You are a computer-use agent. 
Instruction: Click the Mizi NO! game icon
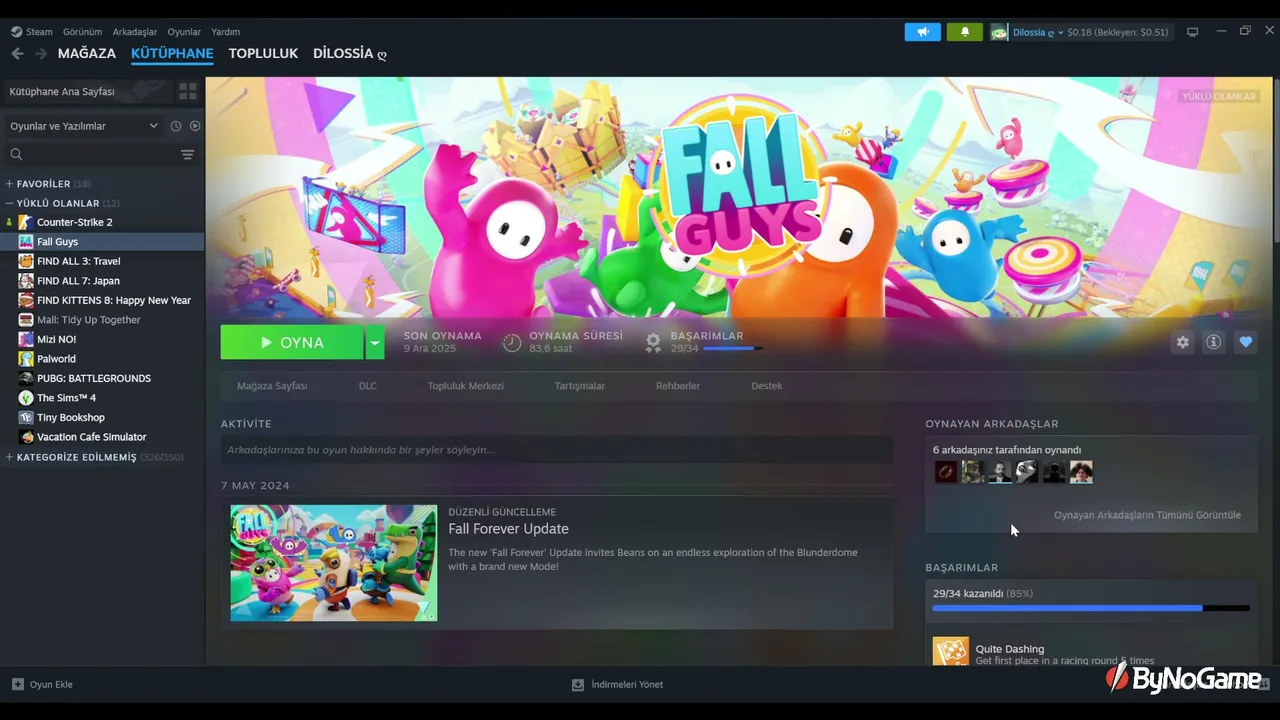[x=26, y=339]
